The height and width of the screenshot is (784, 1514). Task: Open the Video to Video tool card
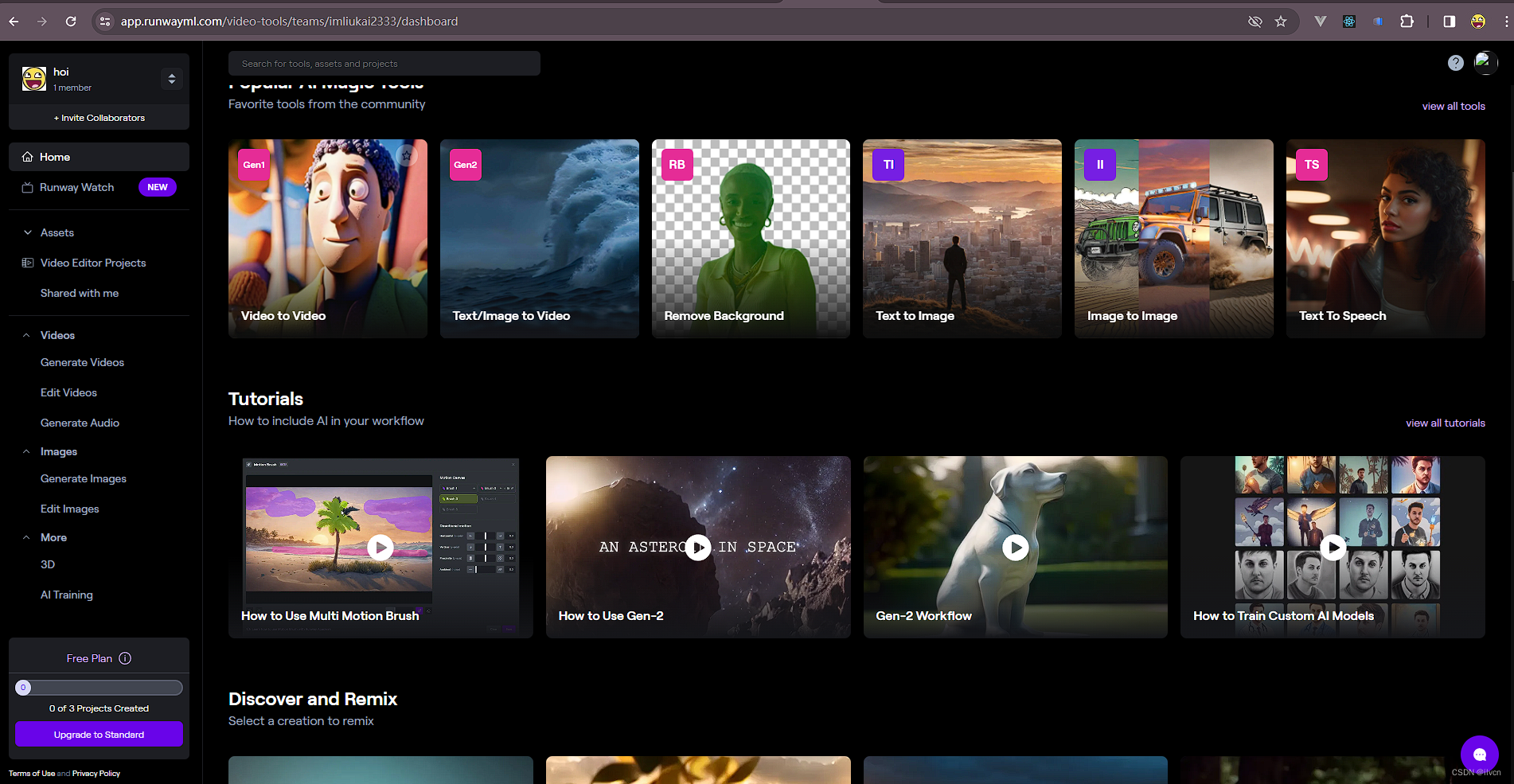pyautogui.click(x=328, y=239)
